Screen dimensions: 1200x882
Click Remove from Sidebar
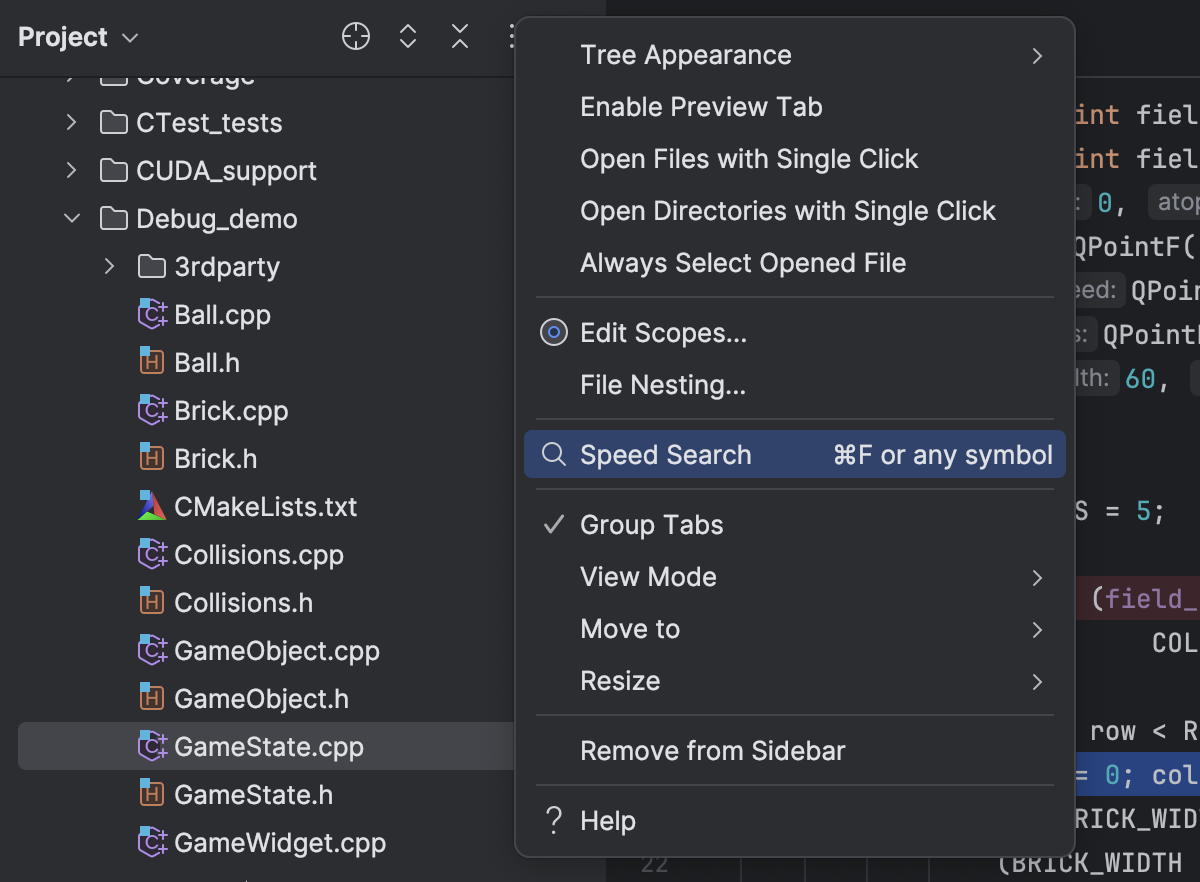[x=712, y=751]
